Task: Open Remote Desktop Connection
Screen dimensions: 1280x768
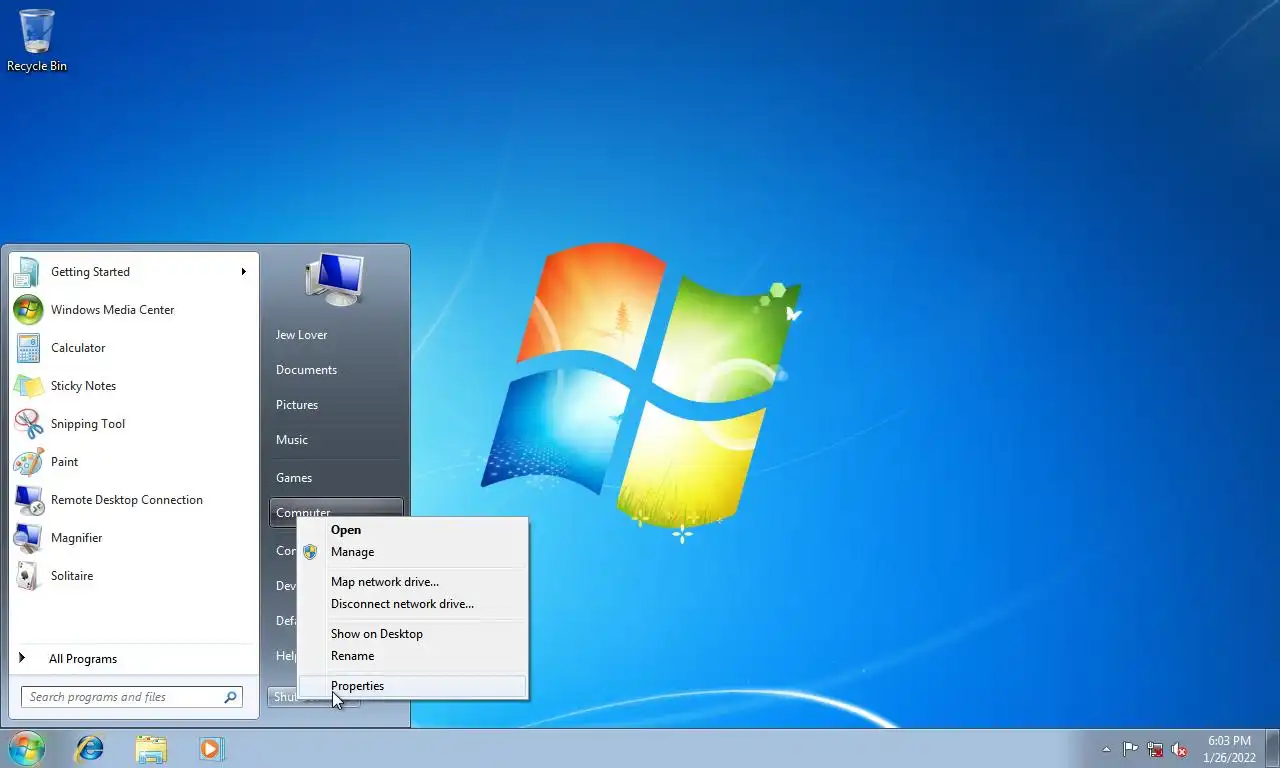Action: click(x=134, y=500)
